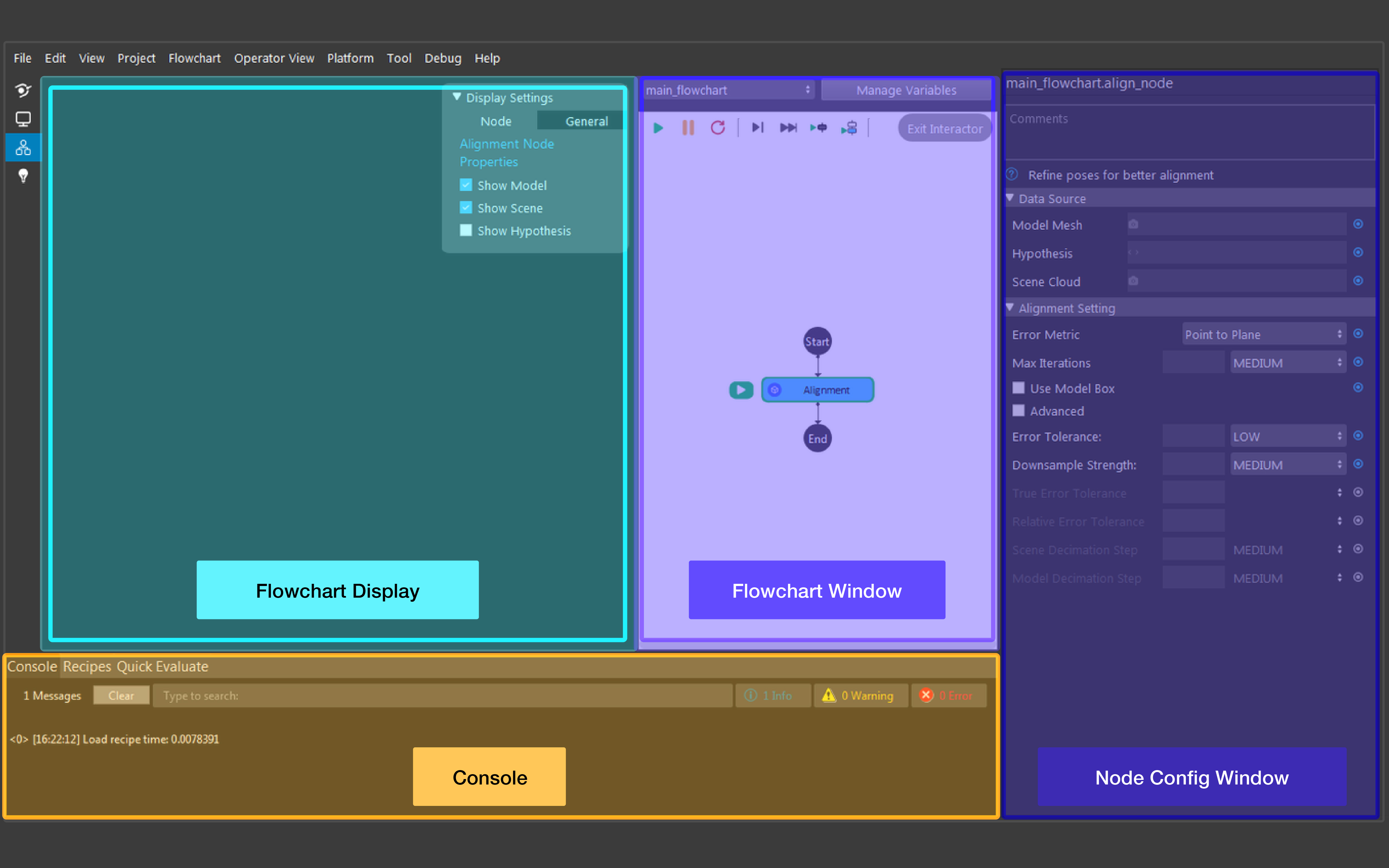The image size is (1389, 868).
Task: Uncheck the Show Model checkbox
Action: click(x=466, y=185)
